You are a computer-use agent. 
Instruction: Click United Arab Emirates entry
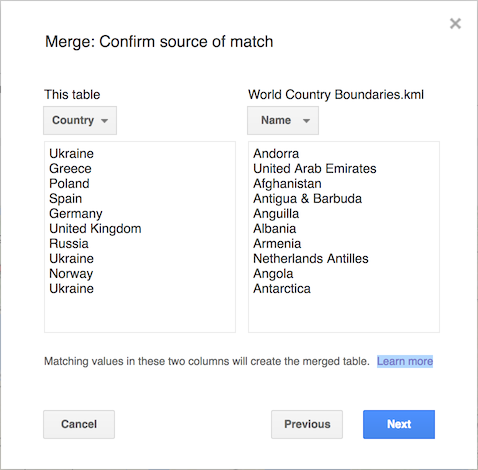pos(315,168)
